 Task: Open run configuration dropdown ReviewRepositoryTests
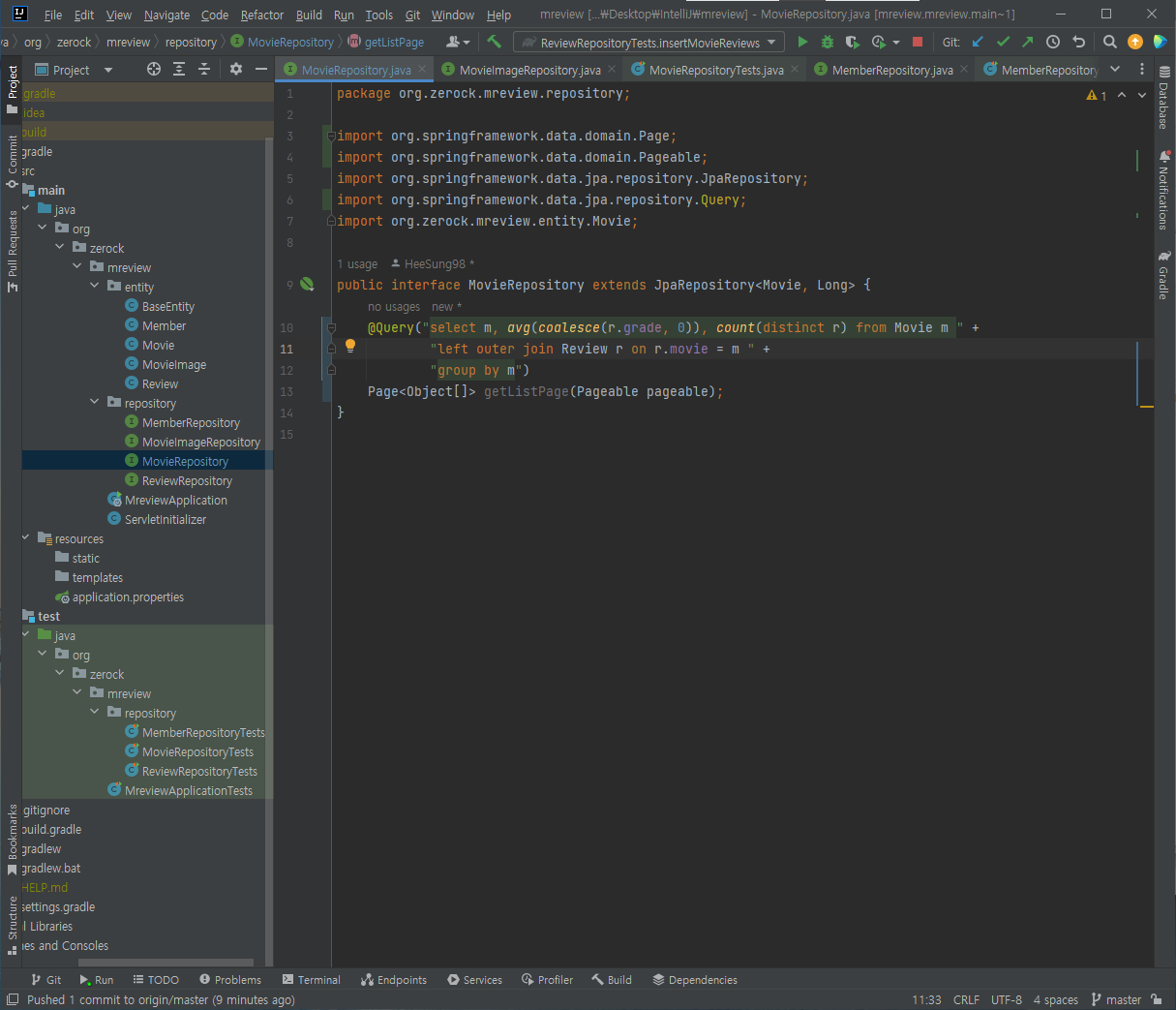(x=648, y=43)
